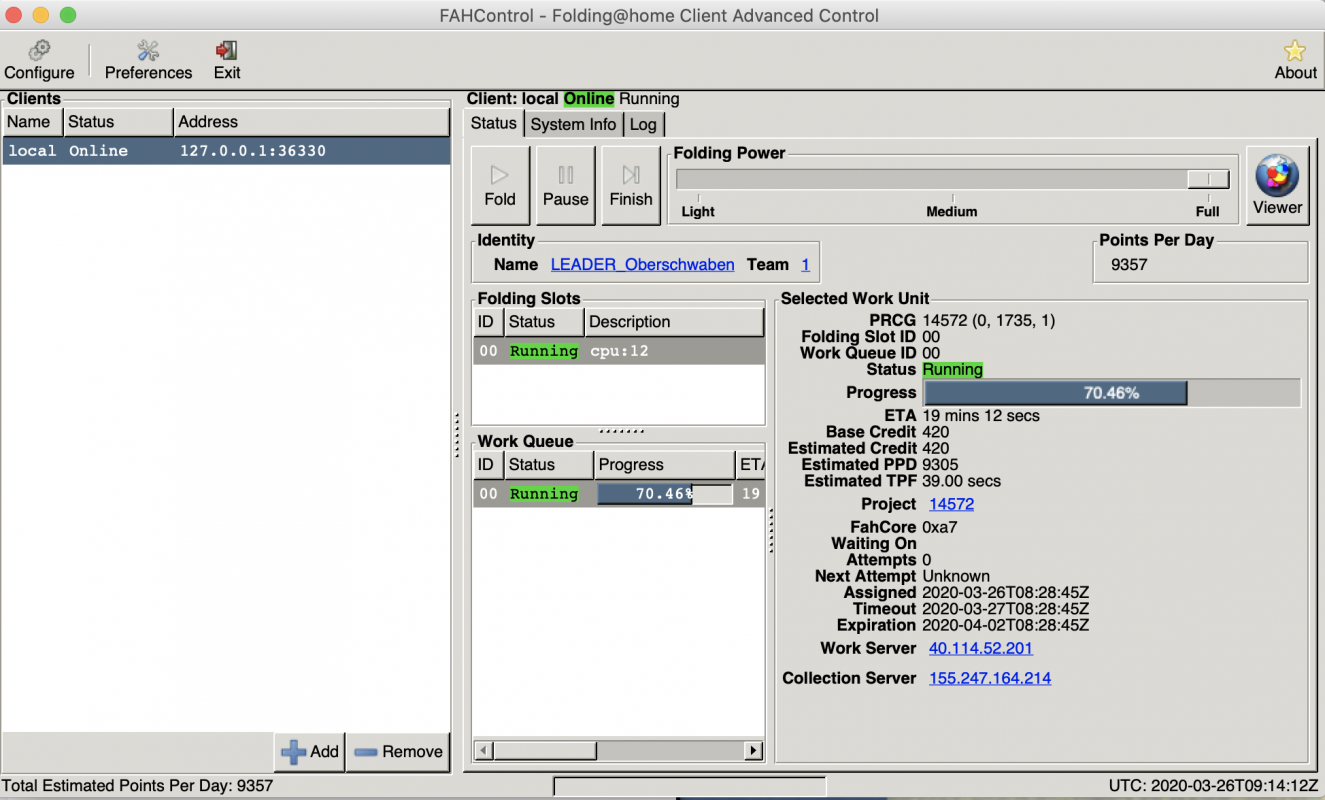Pause folding with the Pause button
The width and height of the screenshot is (1325, 800).
pyautogui.click(x=565, y=186)
